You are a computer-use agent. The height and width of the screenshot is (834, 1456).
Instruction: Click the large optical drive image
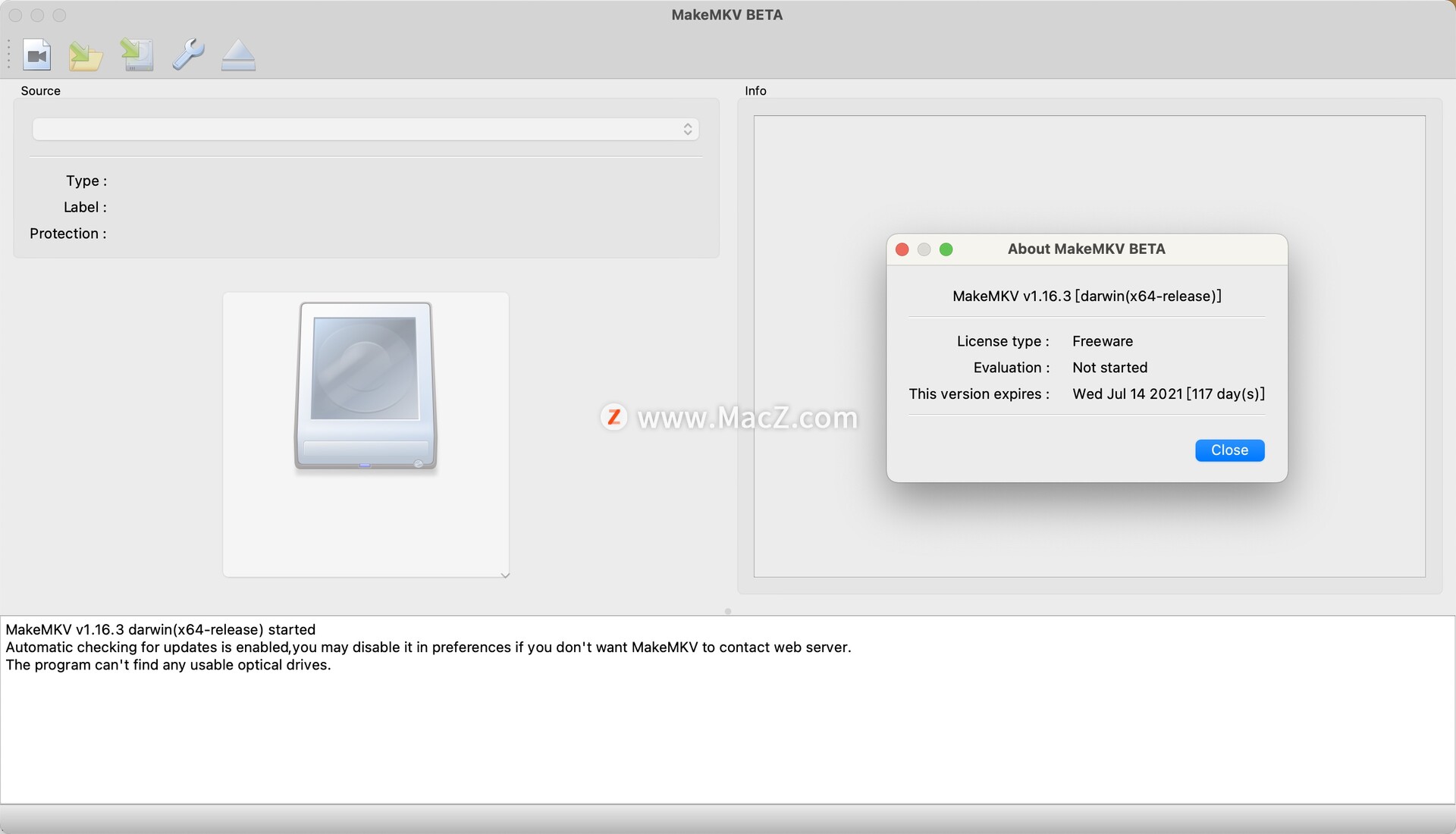[366, 387]
